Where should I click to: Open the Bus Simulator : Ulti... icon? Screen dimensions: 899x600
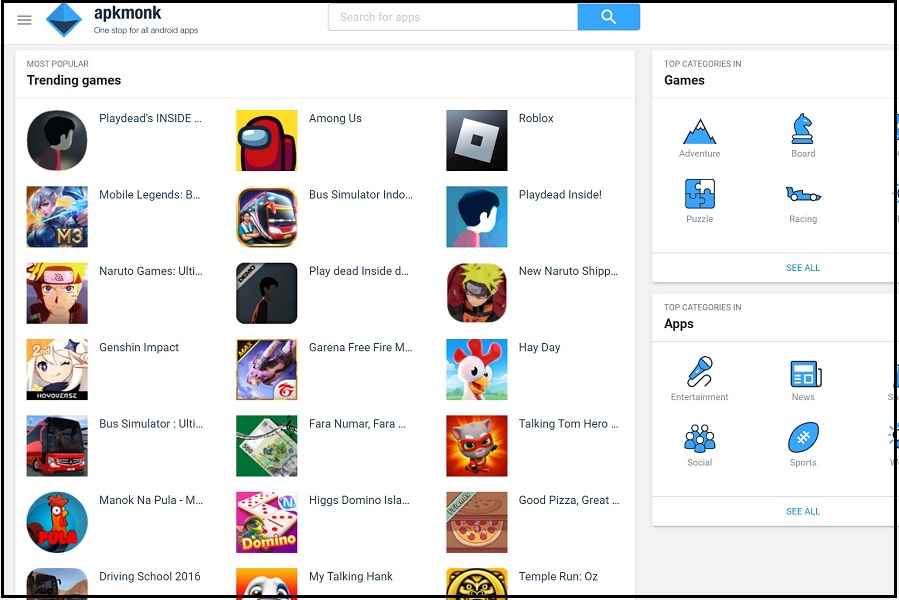[x=57, y=446]
